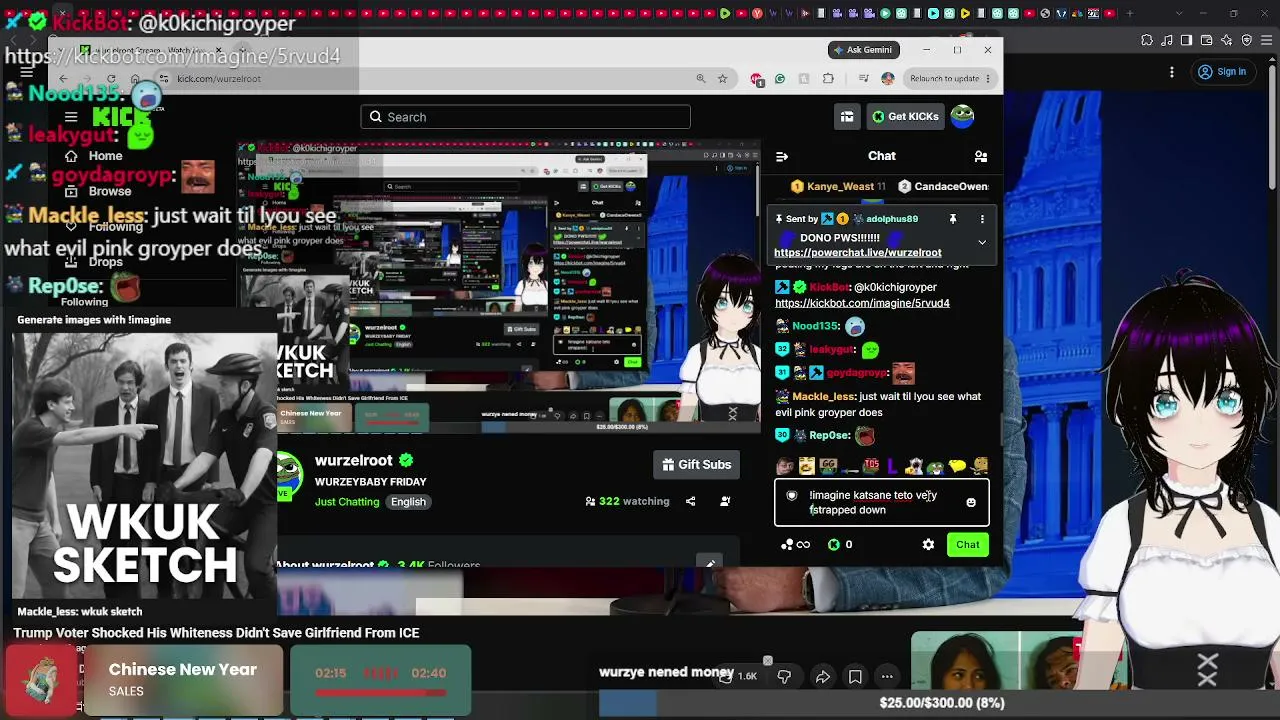Open the Just Chatting category link
The image size is (1280, 720).
347,501
